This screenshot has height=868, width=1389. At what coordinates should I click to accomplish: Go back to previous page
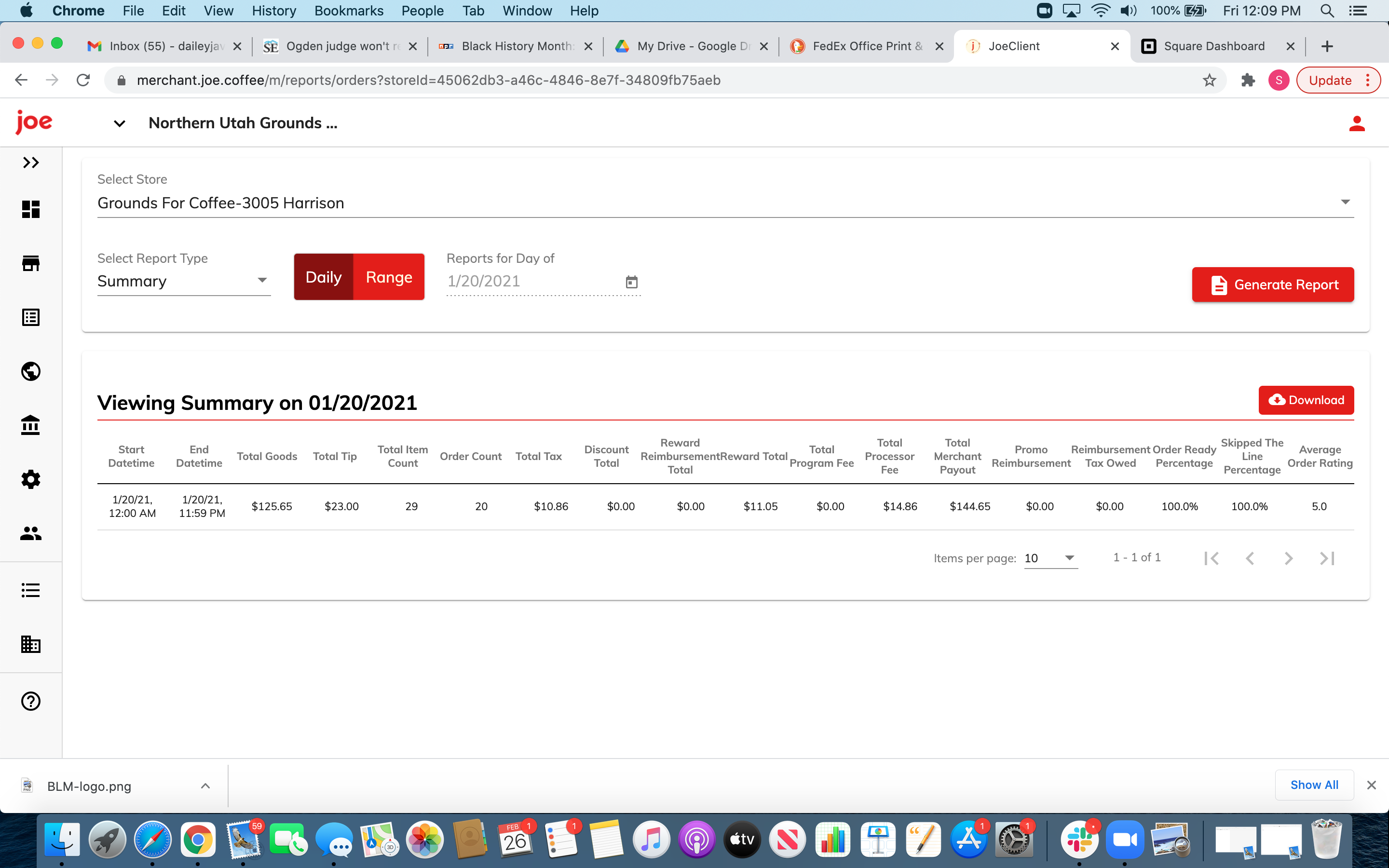coord(21,81)
